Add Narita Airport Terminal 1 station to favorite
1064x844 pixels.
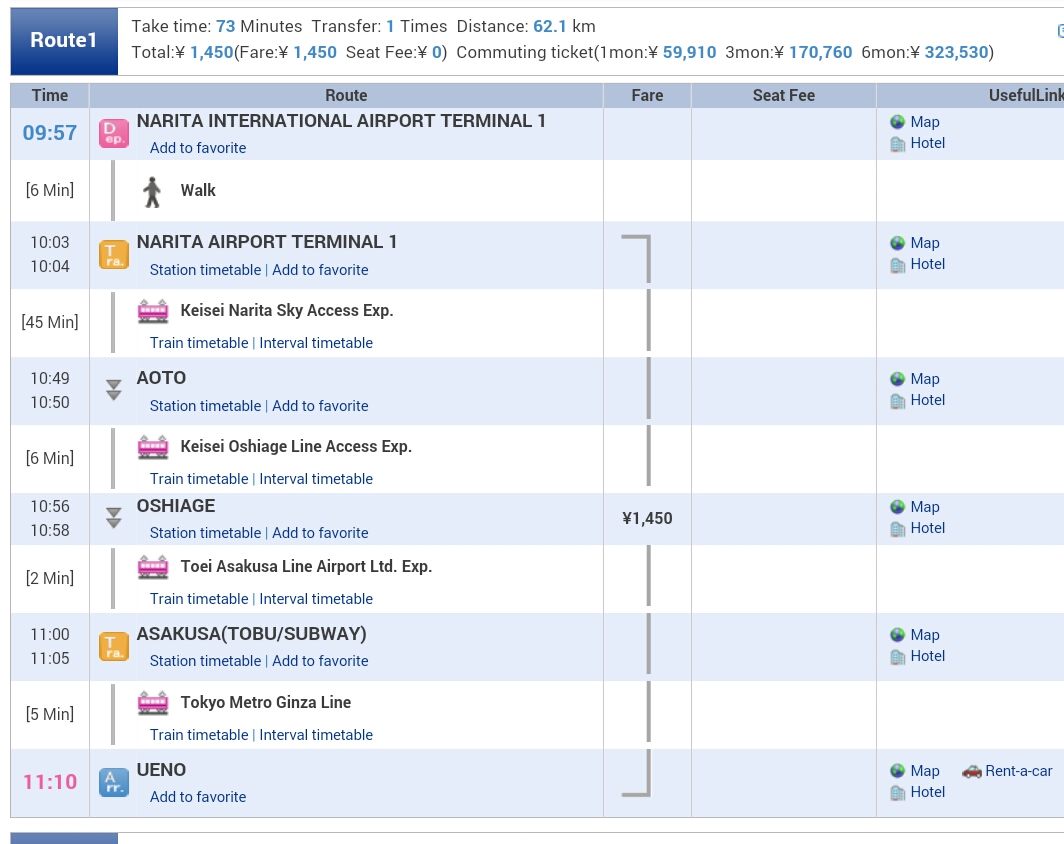coord(320,270)
